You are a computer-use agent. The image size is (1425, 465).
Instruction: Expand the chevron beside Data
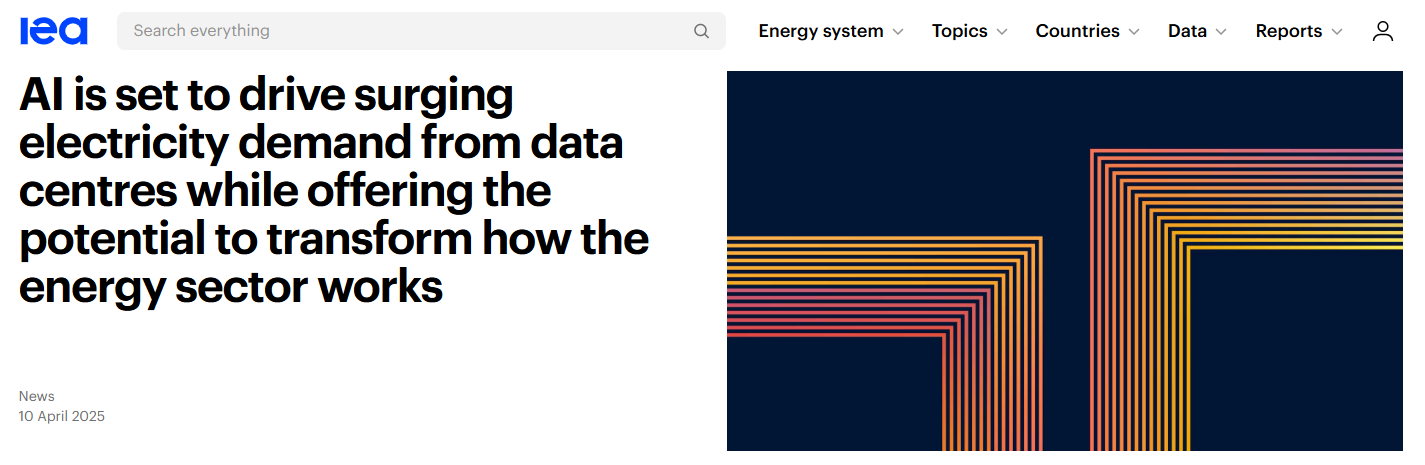(1221, 32)
